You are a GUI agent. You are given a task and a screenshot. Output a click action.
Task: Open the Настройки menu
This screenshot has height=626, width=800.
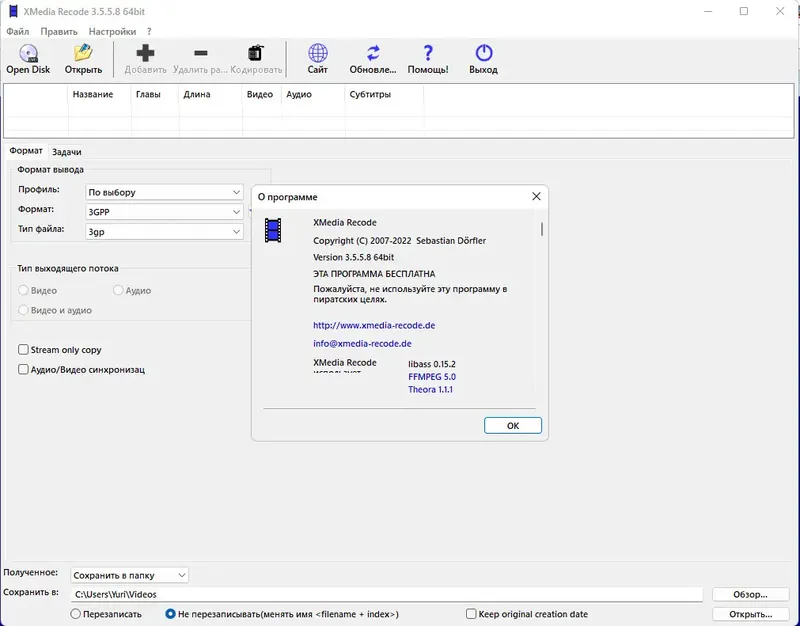112,31
